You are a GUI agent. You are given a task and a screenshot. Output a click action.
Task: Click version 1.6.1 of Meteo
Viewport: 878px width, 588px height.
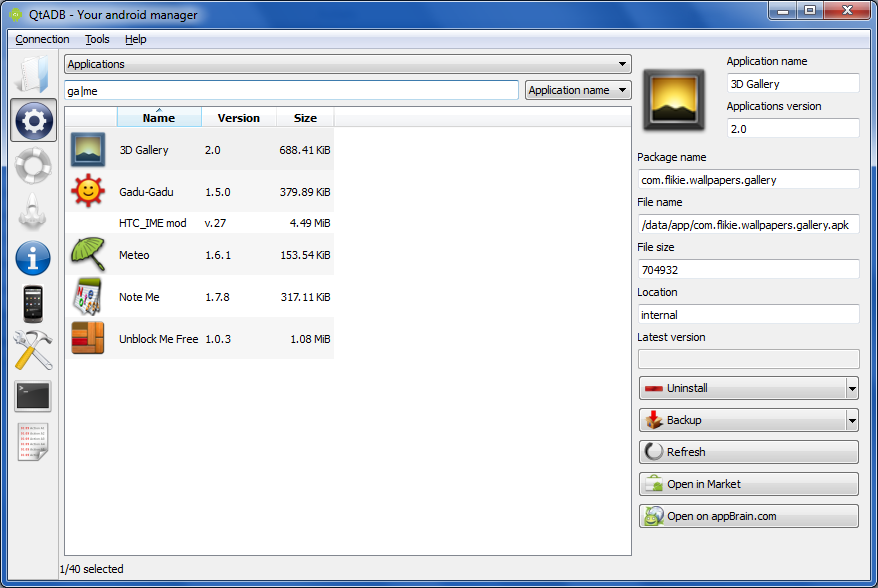tap(218, 255)
